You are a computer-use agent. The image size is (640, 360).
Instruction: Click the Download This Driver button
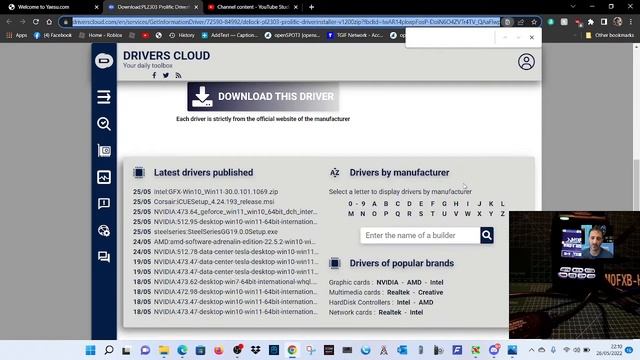coord(263,97)
